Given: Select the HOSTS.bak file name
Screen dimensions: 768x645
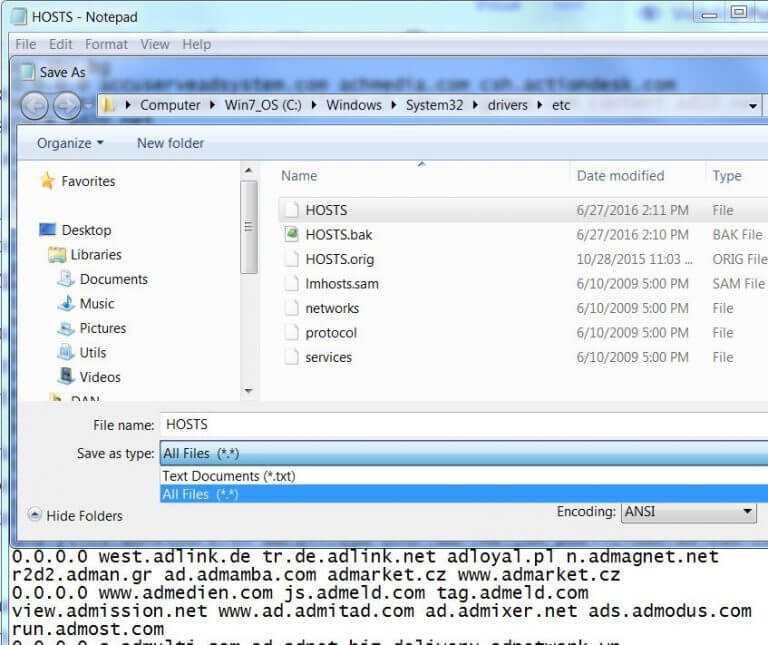Looking at the screenshot, I should point(338,235).
